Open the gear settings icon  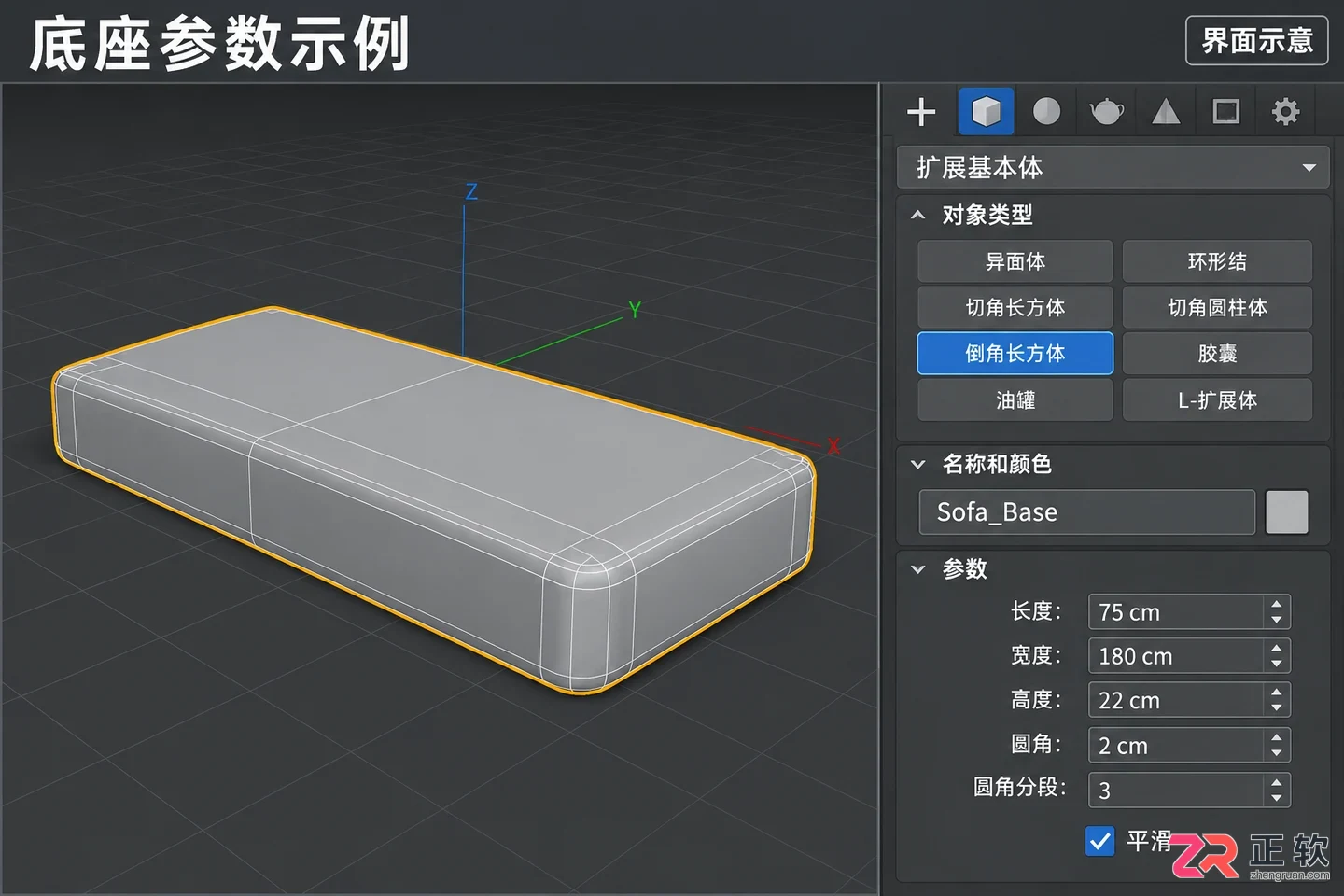coord(1285,112)
